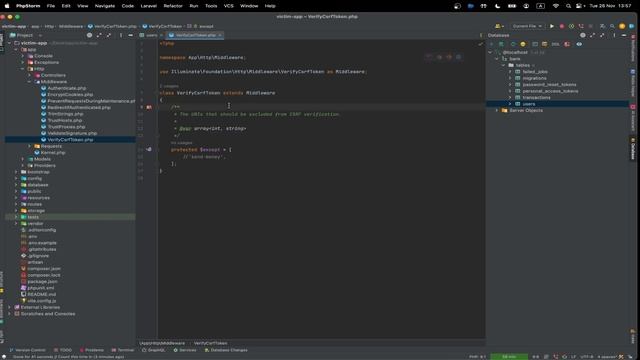Viewport: 640px width, 360px height.
Task: Open the Problems tool window
Action: [x=92, y=350]
